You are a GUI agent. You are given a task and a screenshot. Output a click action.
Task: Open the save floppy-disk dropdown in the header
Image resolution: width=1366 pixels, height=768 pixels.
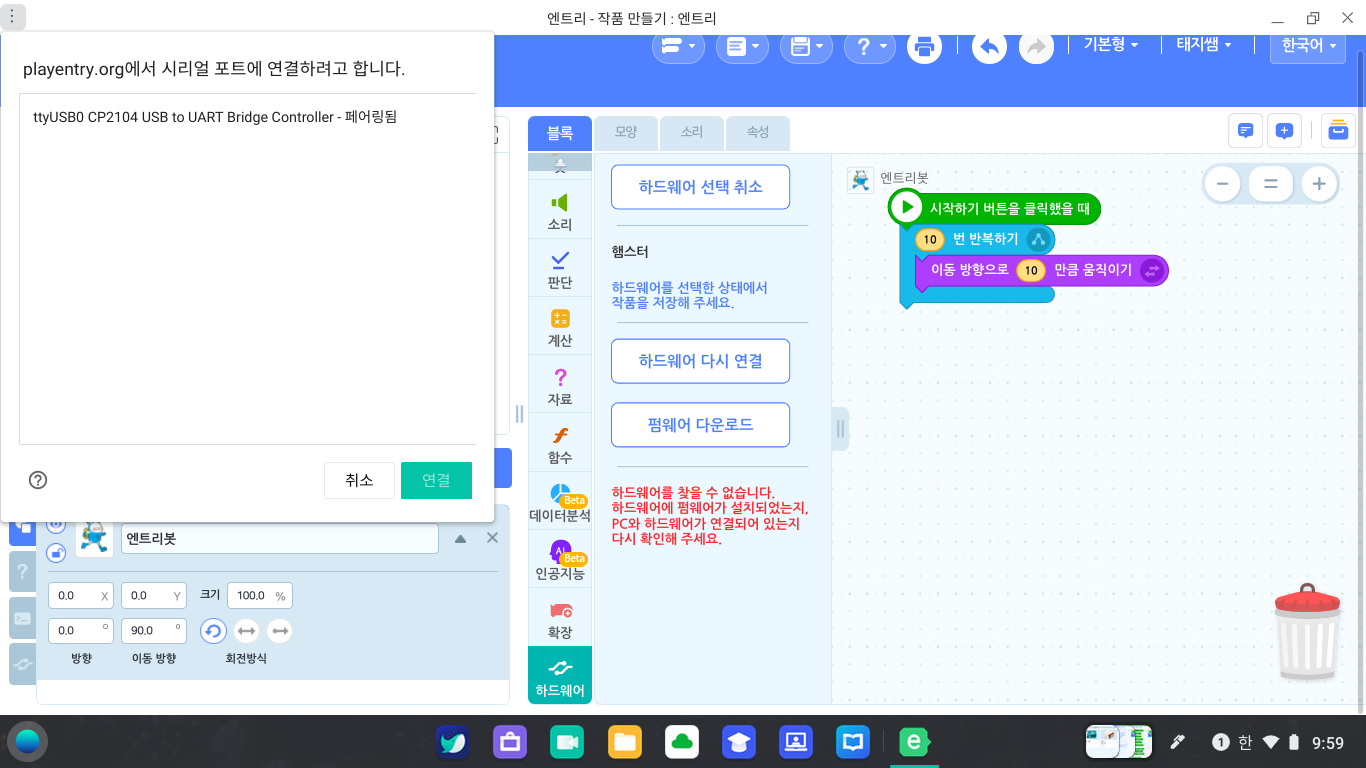(806, 46)
